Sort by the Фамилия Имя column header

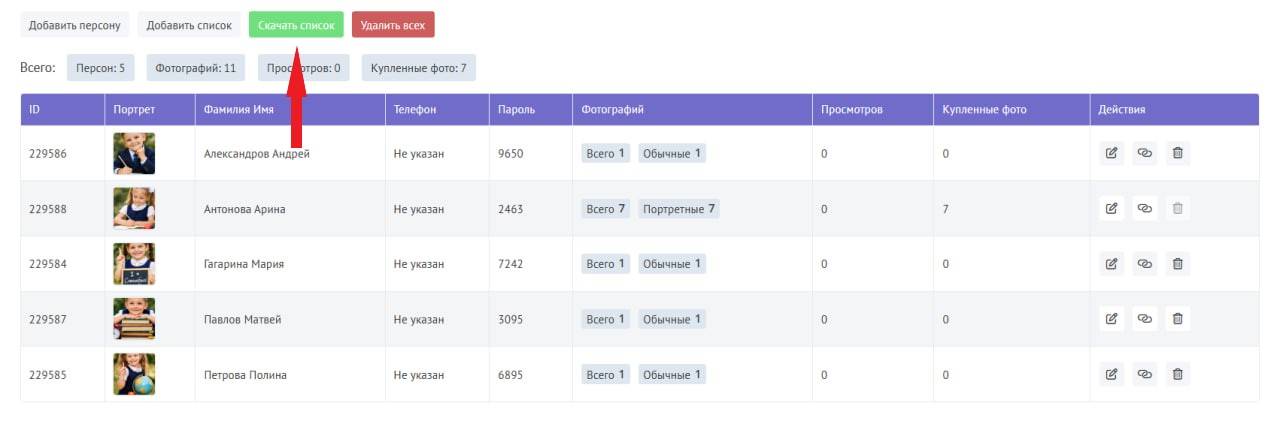(238, 109)
